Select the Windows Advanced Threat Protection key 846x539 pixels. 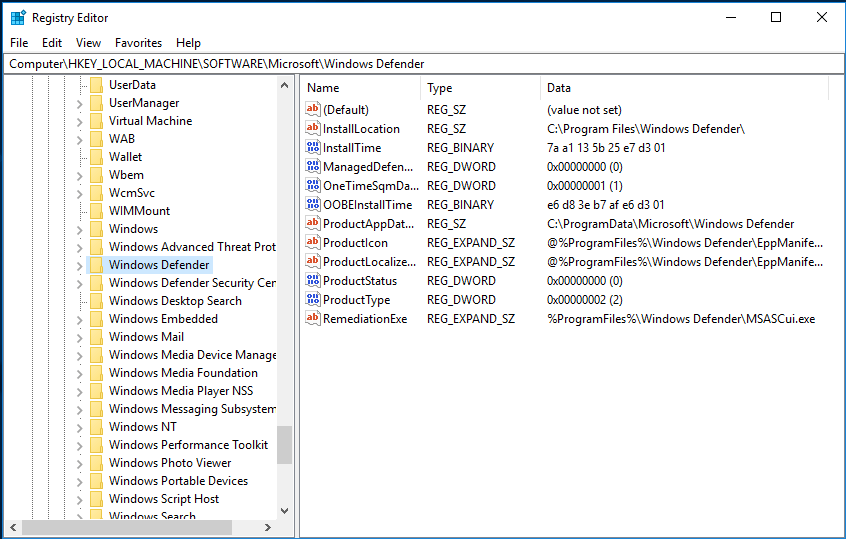click(192, 247)
